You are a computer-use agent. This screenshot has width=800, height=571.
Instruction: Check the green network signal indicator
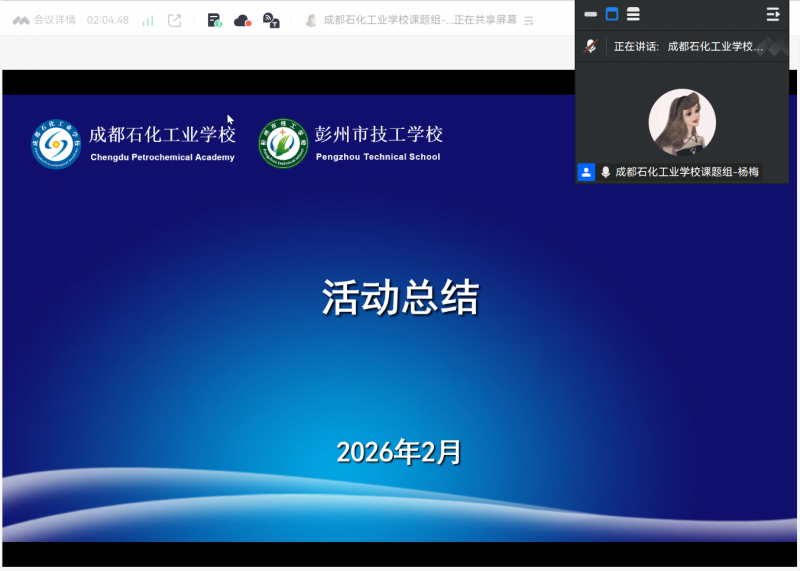point(148,20)
